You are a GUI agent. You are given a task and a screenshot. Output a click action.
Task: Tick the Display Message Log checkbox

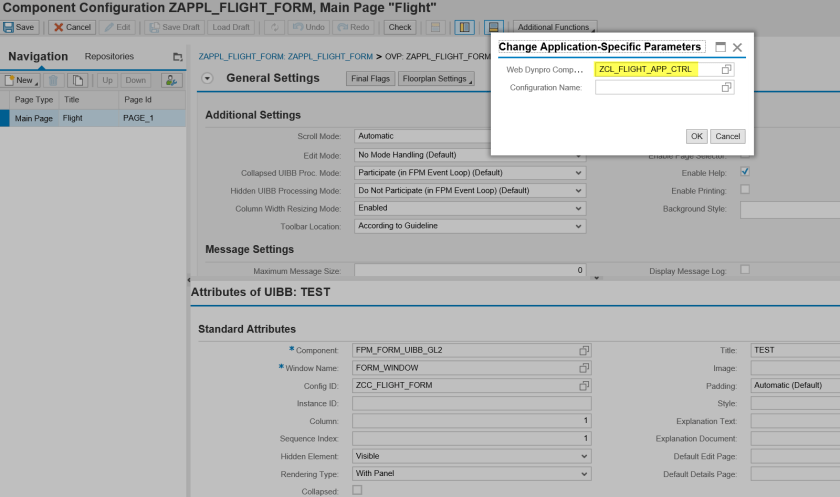745,270
